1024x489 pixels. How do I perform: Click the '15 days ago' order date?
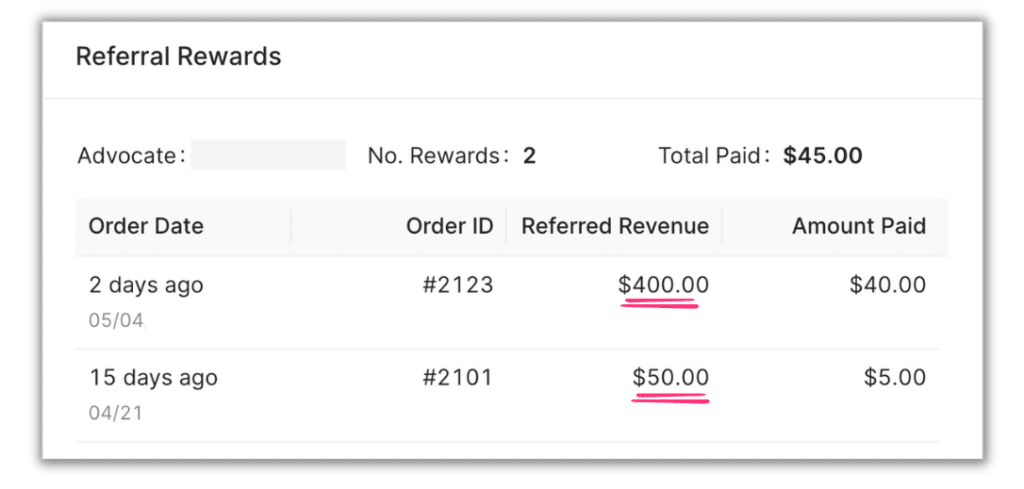pyautogui.click(x=153, y=379)
